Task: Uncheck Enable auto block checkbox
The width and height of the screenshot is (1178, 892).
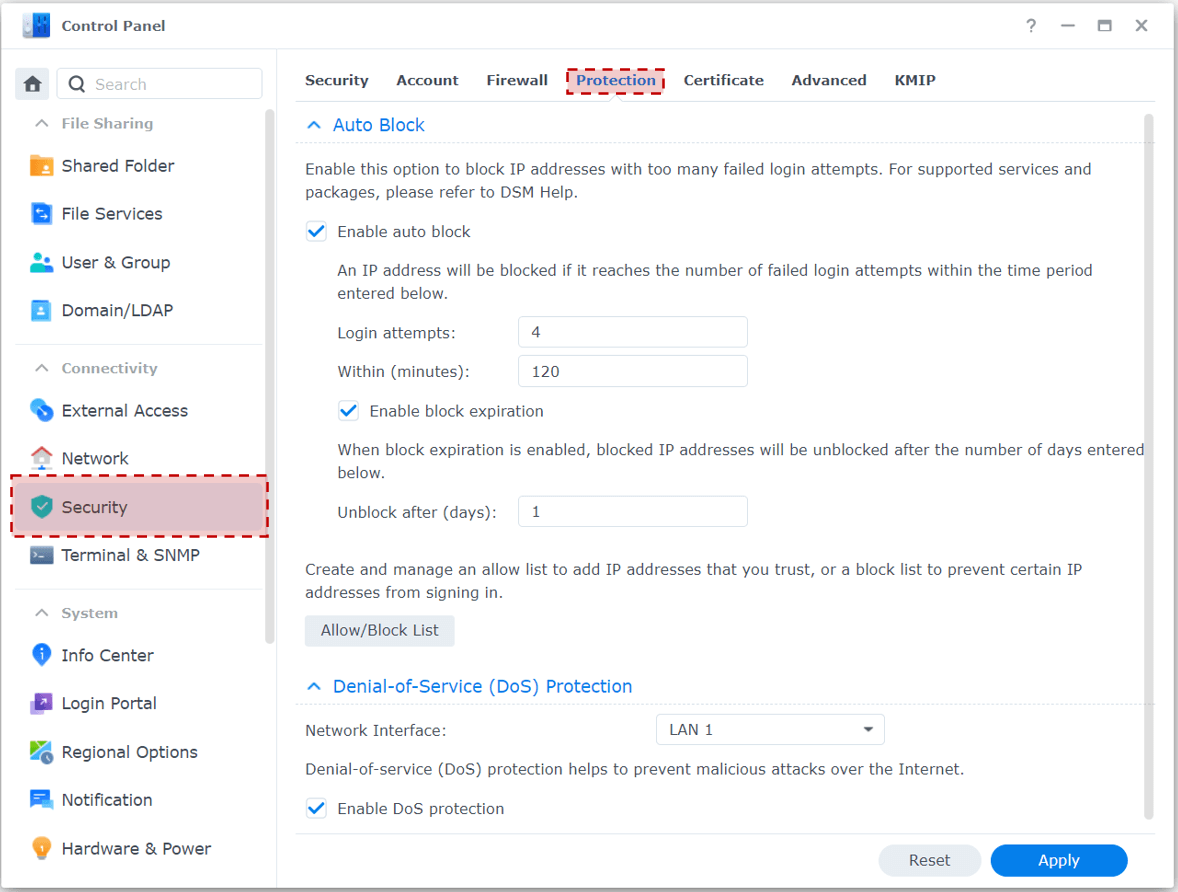Action: click(316, 231)
